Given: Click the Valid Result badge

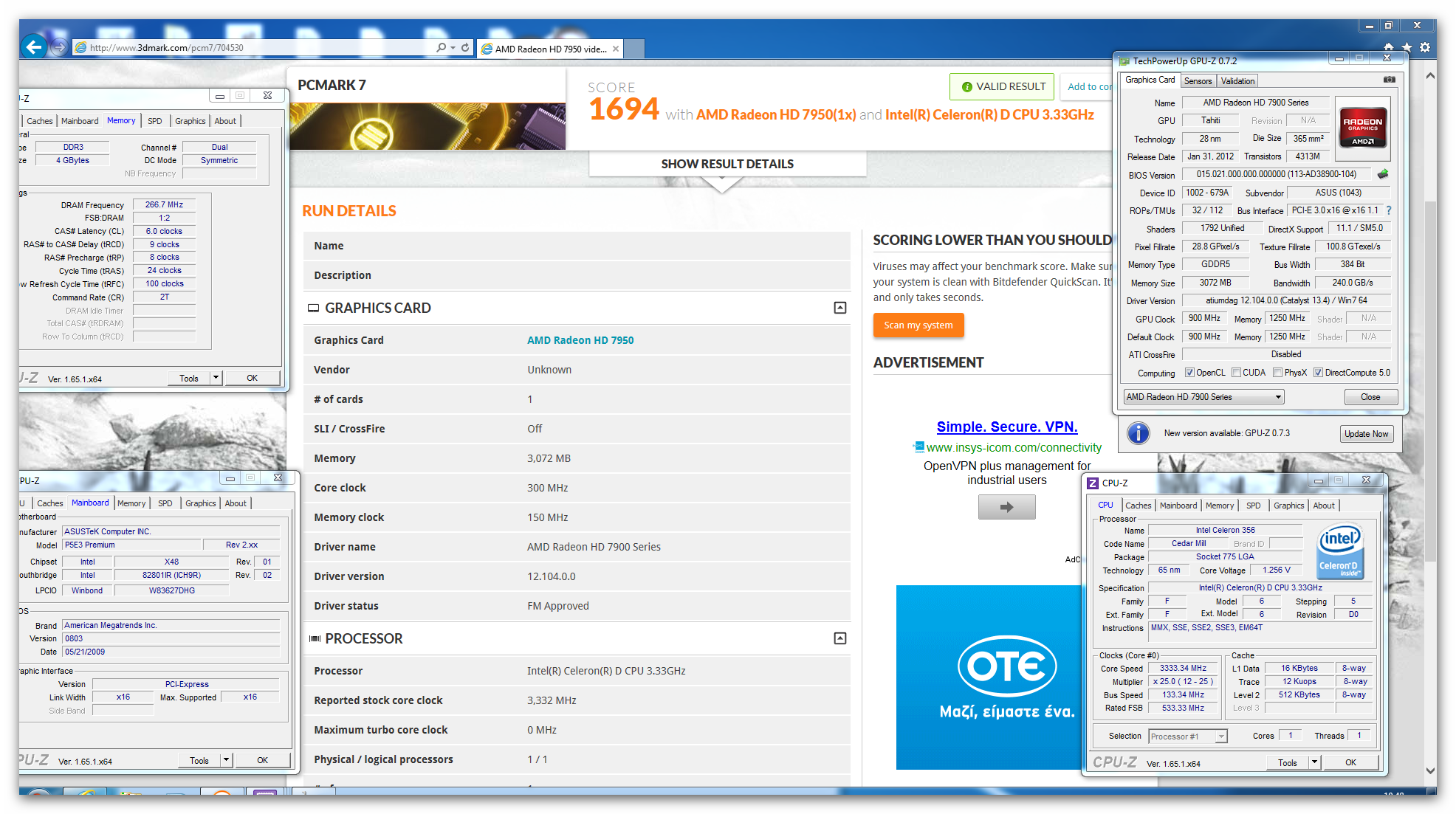Looking at the screenshot, I should [1003, 87].
